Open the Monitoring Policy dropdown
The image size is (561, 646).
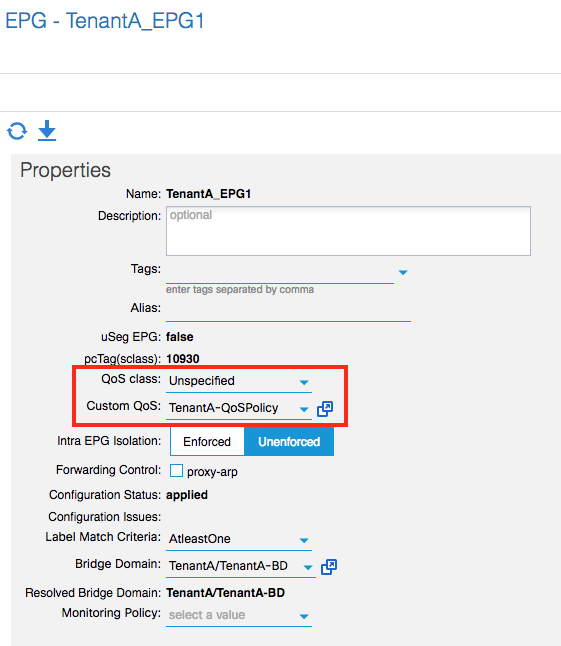[239, 615]
